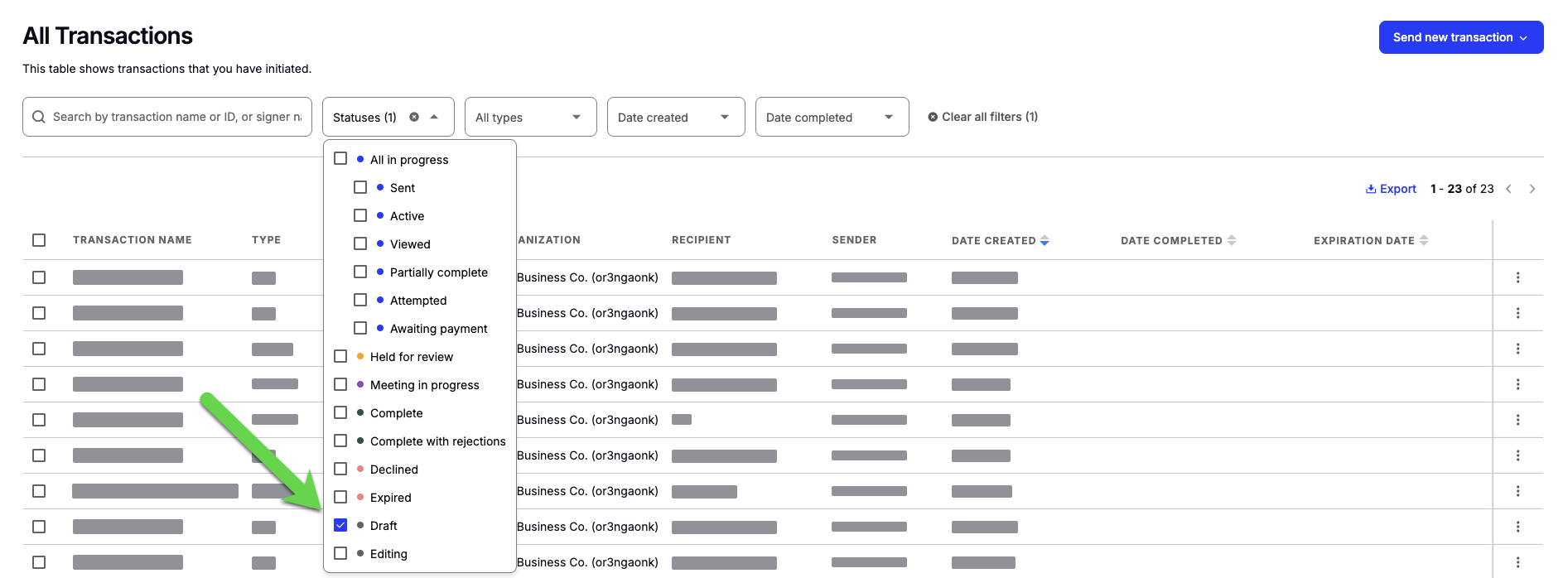Check the Viewed status checkbox
The height and width of the screenshot is (578, 1568).
pyautogui.click(x=360, y=243)
